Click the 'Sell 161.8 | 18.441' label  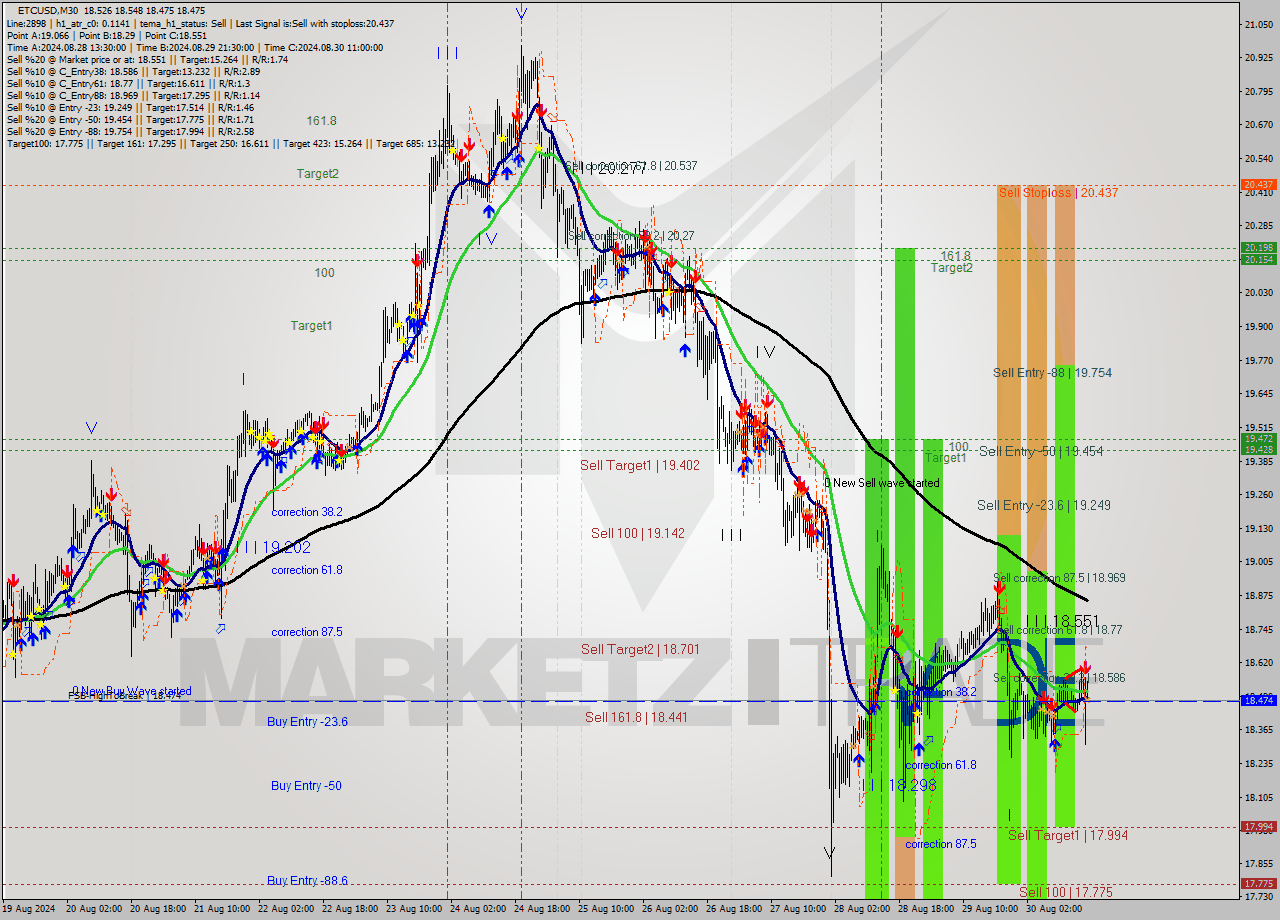[x=636, y=717]
